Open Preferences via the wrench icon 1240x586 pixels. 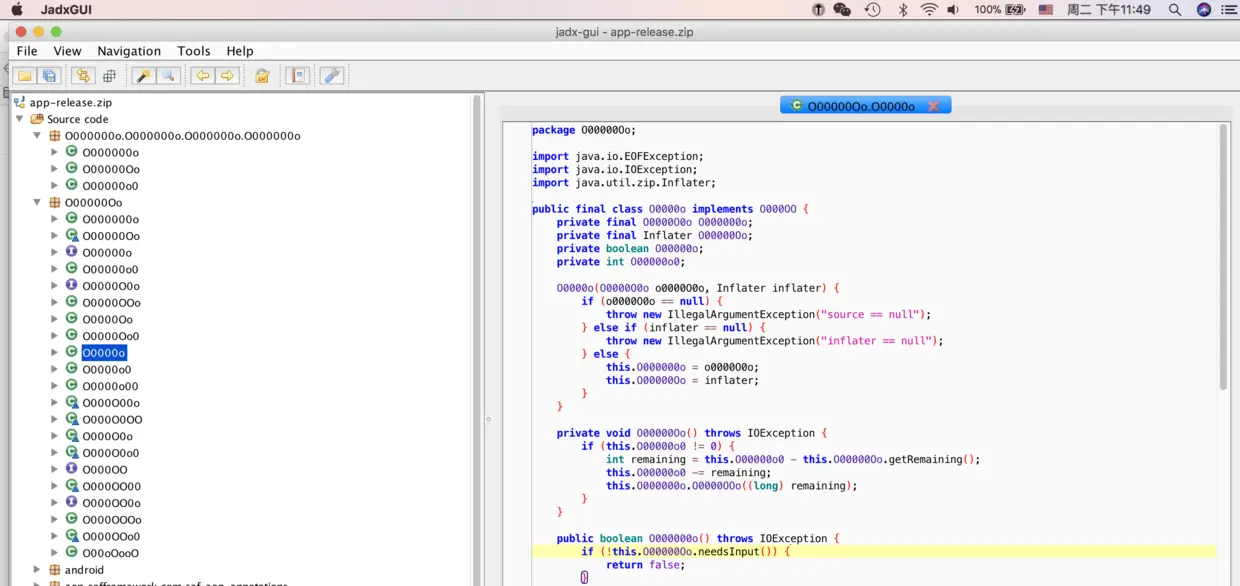coord(331,76)
